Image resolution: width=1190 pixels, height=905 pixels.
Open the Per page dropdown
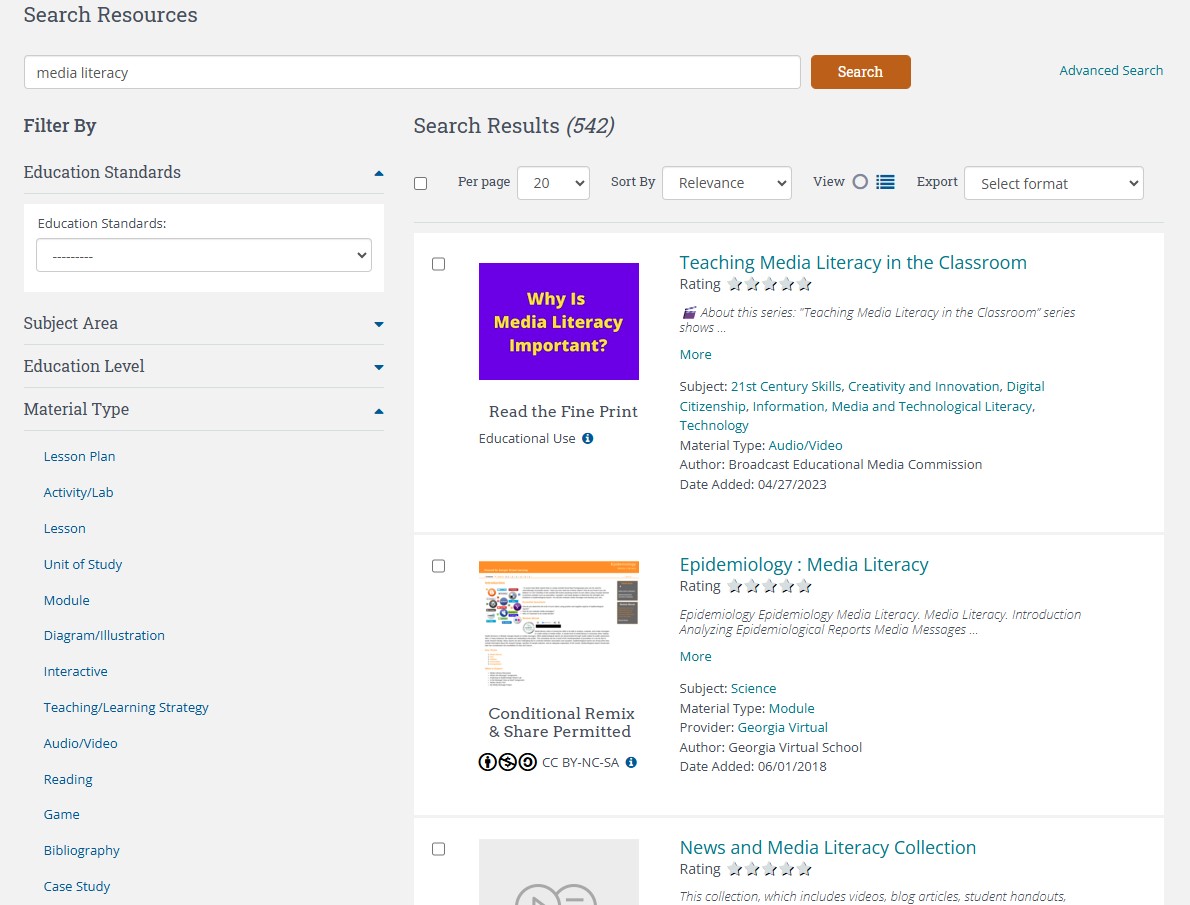553,183
